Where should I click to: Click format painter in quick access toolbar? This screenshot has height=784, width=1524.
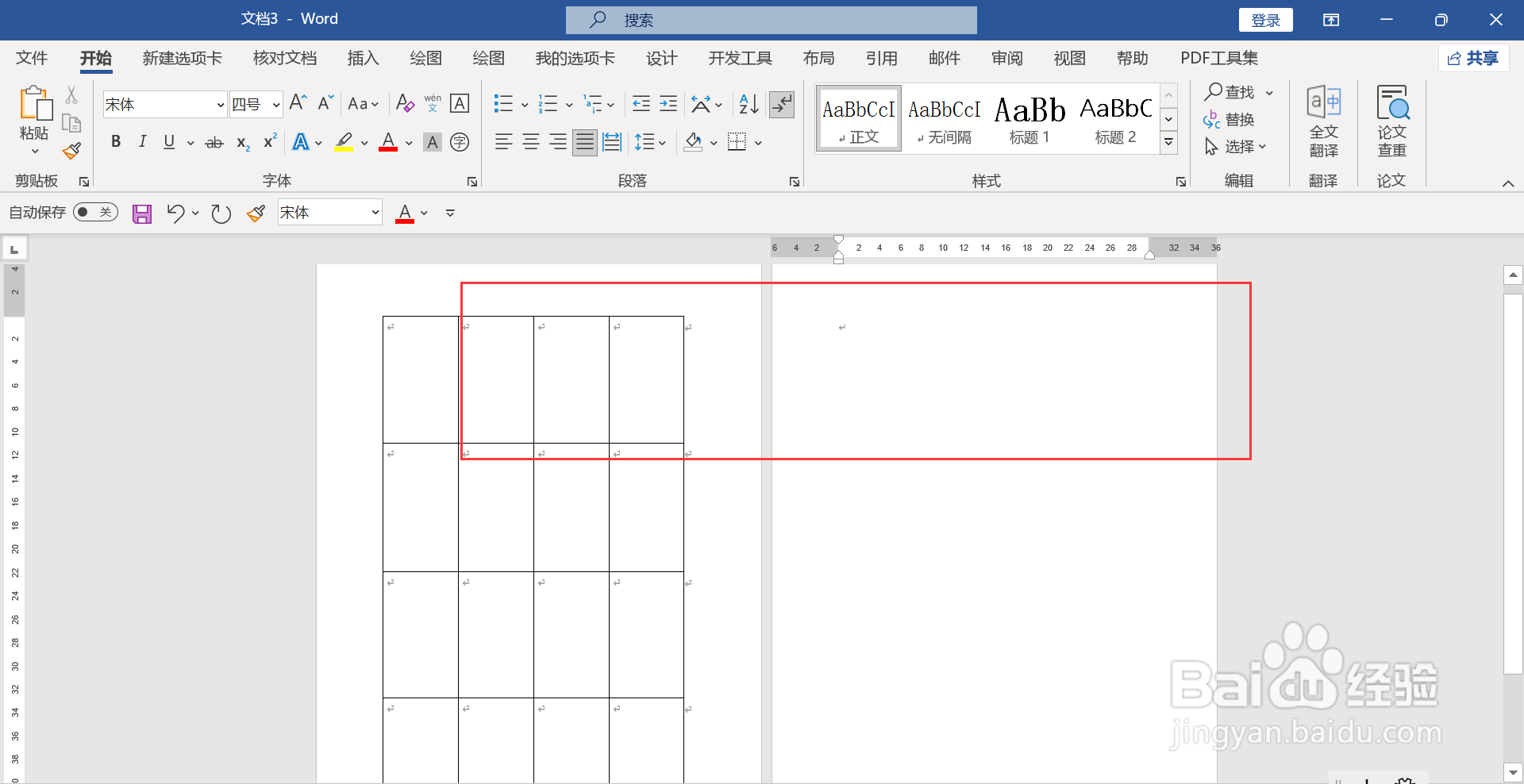pyautogui.click(x=256, y=213)
